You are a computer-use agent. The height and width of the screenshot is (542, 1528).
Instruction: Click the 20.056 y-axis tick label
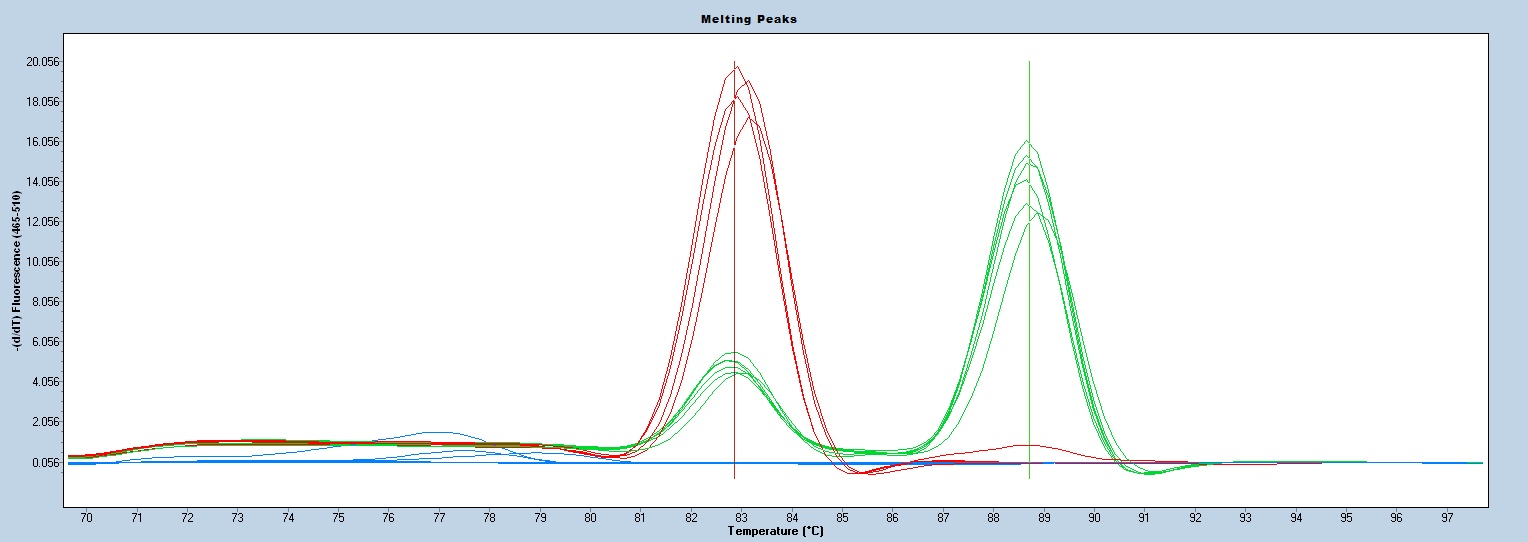tap(43, 62)
